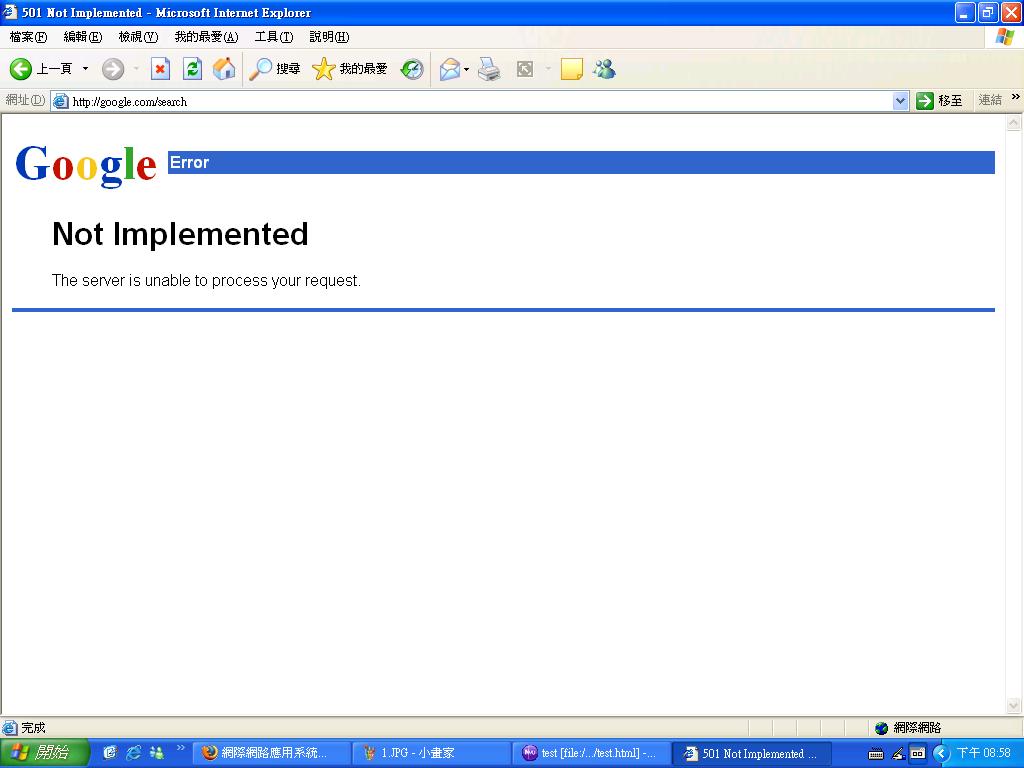Switch to the test.html taskbar window
This screenshot has width=1024, height=768.
point(592,753)
